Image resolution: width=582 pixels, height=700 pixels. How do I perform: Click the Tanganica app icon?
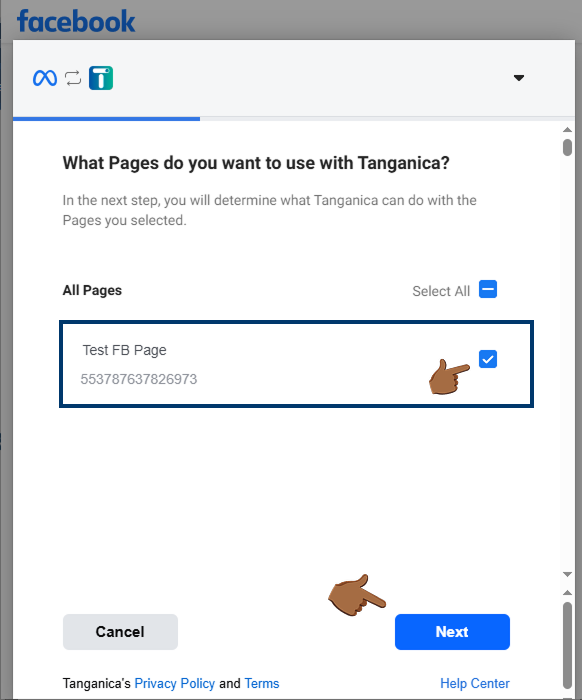[101, 78]
